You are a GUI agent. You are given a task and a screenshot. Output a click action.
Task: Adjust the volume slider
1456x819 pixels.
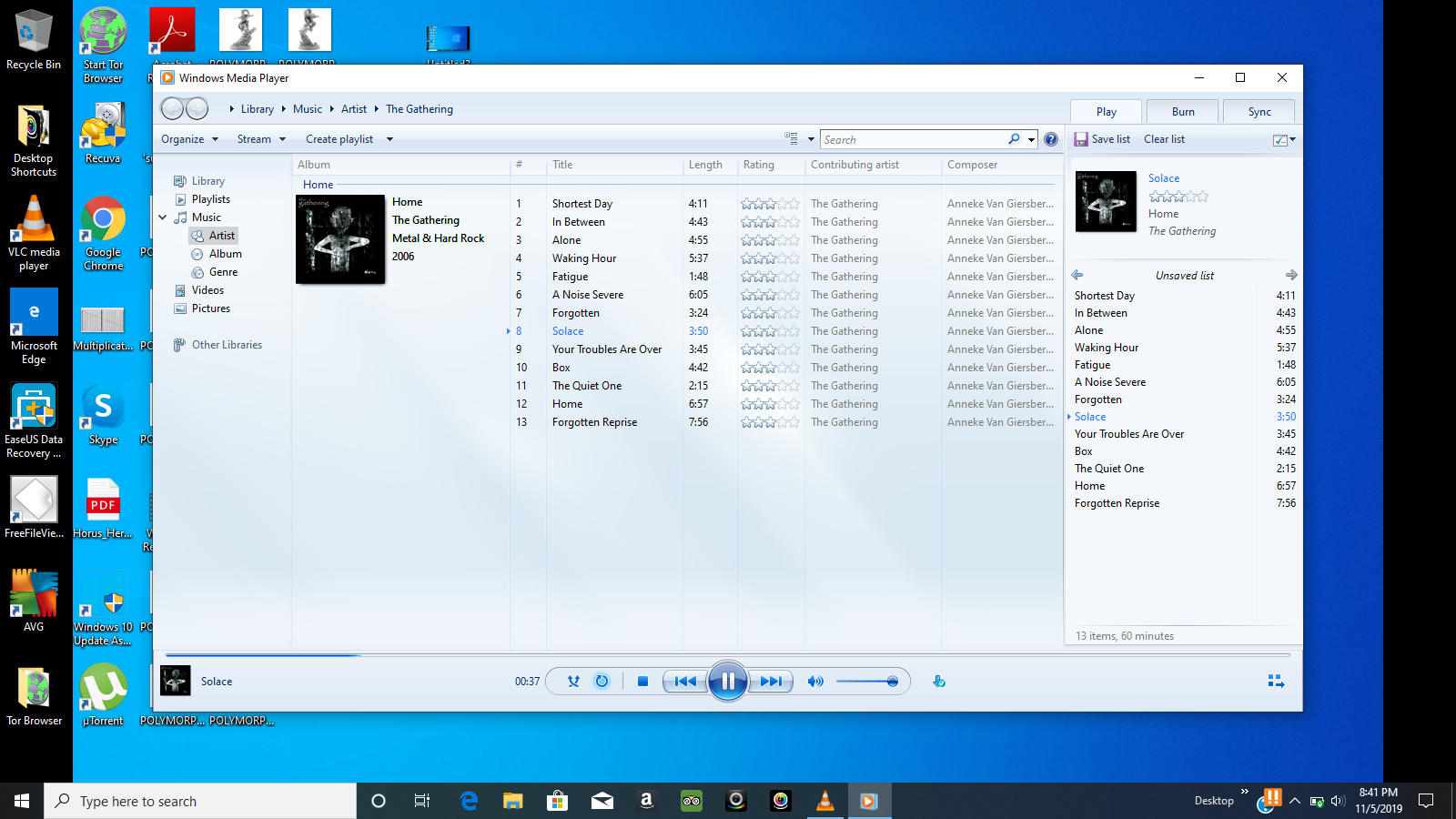867,681
